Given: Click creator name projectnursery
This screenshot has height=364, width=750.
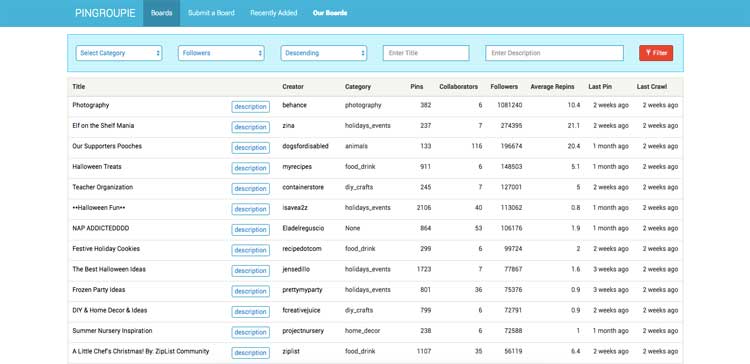Looking at the screenshot, I should [x=303, y=331].
